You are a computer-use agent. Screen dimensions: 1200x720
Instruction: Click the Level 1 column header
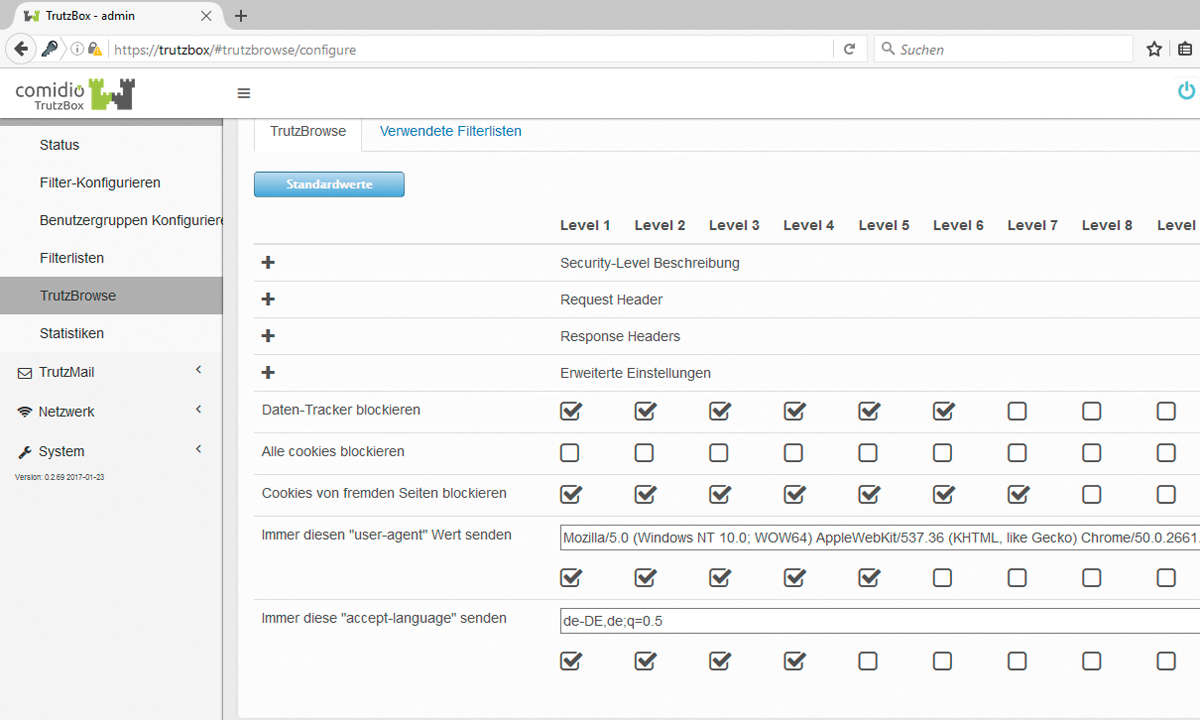tap(585, 225)
